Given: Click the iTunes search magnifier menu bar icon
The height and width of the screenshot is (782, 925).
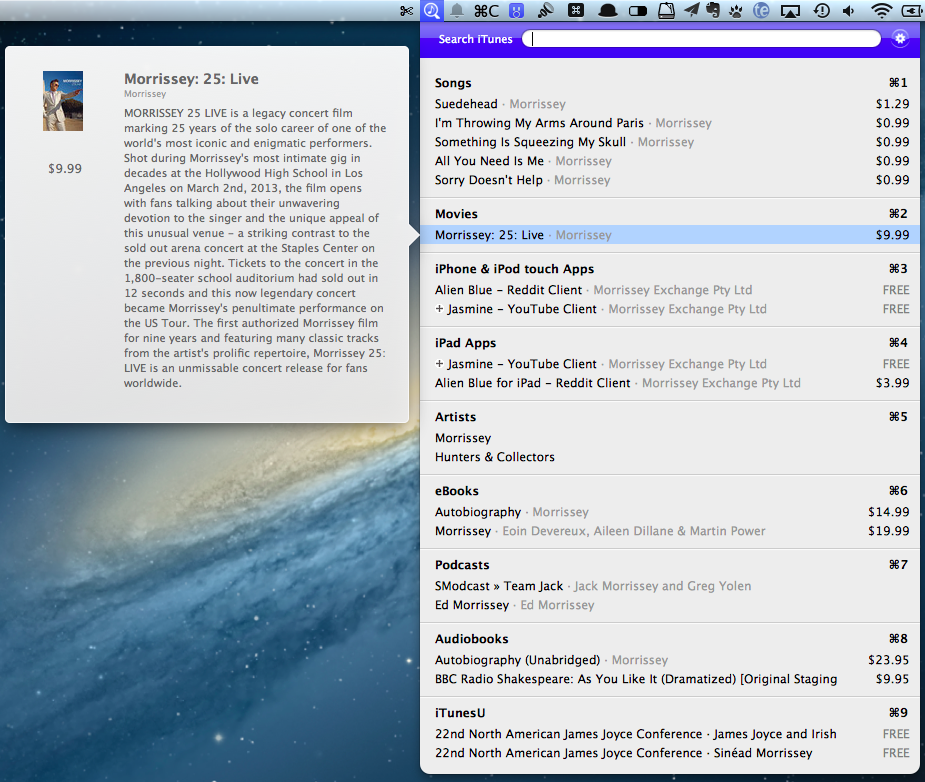Looking at the screenshot, I should click(x=432, y=11).
